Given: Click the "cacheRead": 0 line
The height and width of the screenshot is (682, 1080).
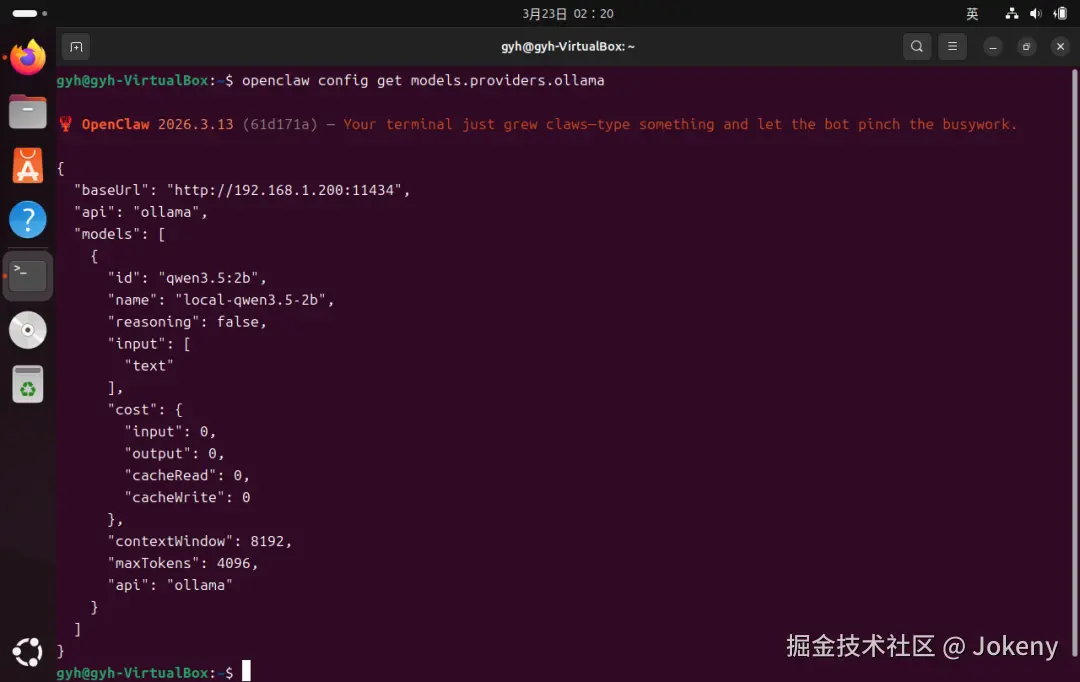Looking at the screenshot, I should [187, 475].
